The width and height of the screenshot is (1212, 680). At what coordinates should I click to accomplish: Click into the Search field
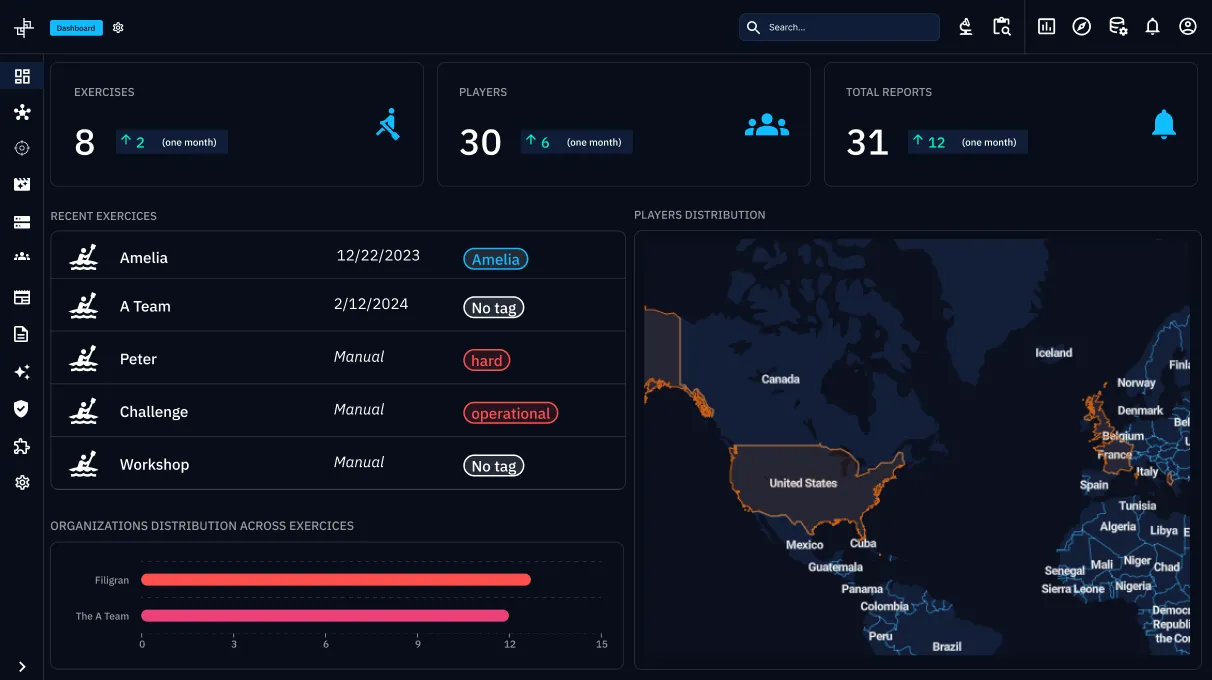coord(850,27)
